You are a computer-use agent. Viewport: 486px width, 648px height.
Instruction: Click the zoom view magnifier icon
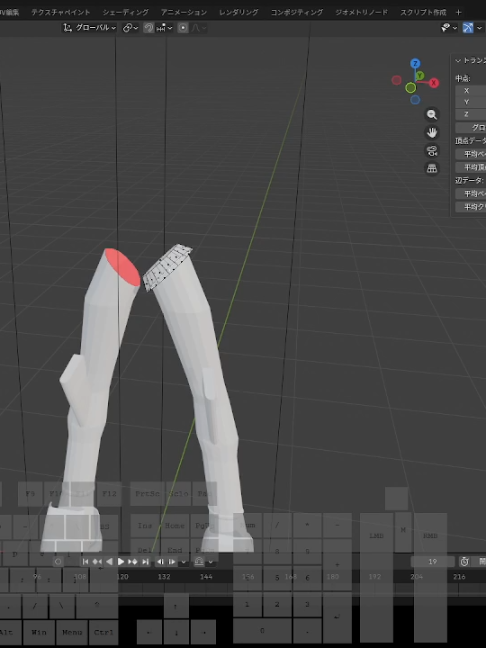point(432,115)
